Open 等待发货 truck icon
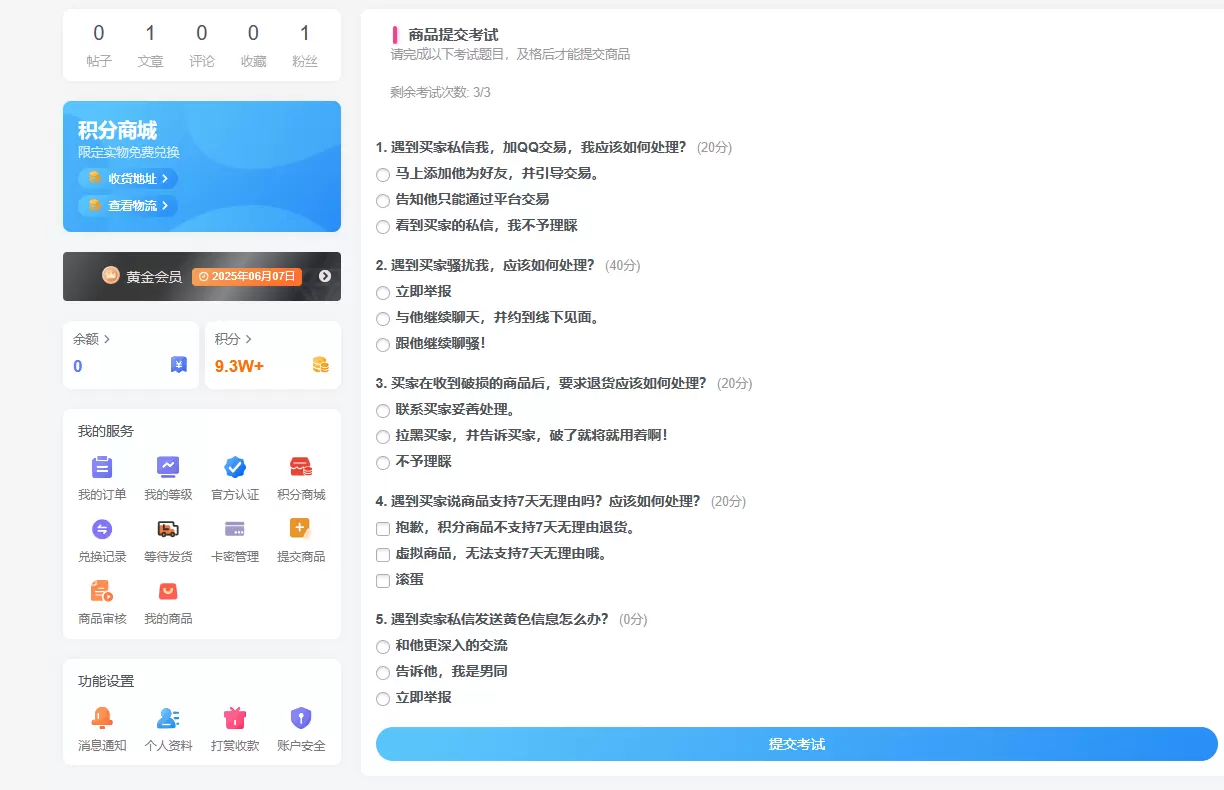 168,529
